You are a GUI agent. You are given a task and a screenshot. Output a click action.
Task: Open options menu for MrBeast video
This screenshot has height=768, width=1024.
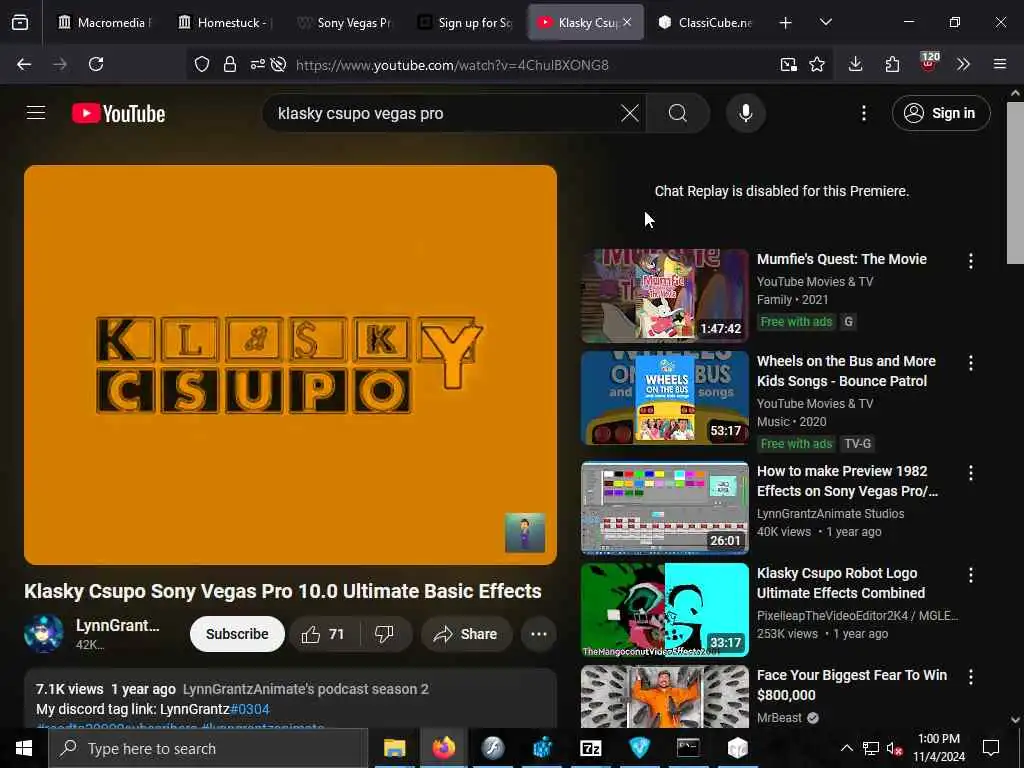tap(971, 677)
